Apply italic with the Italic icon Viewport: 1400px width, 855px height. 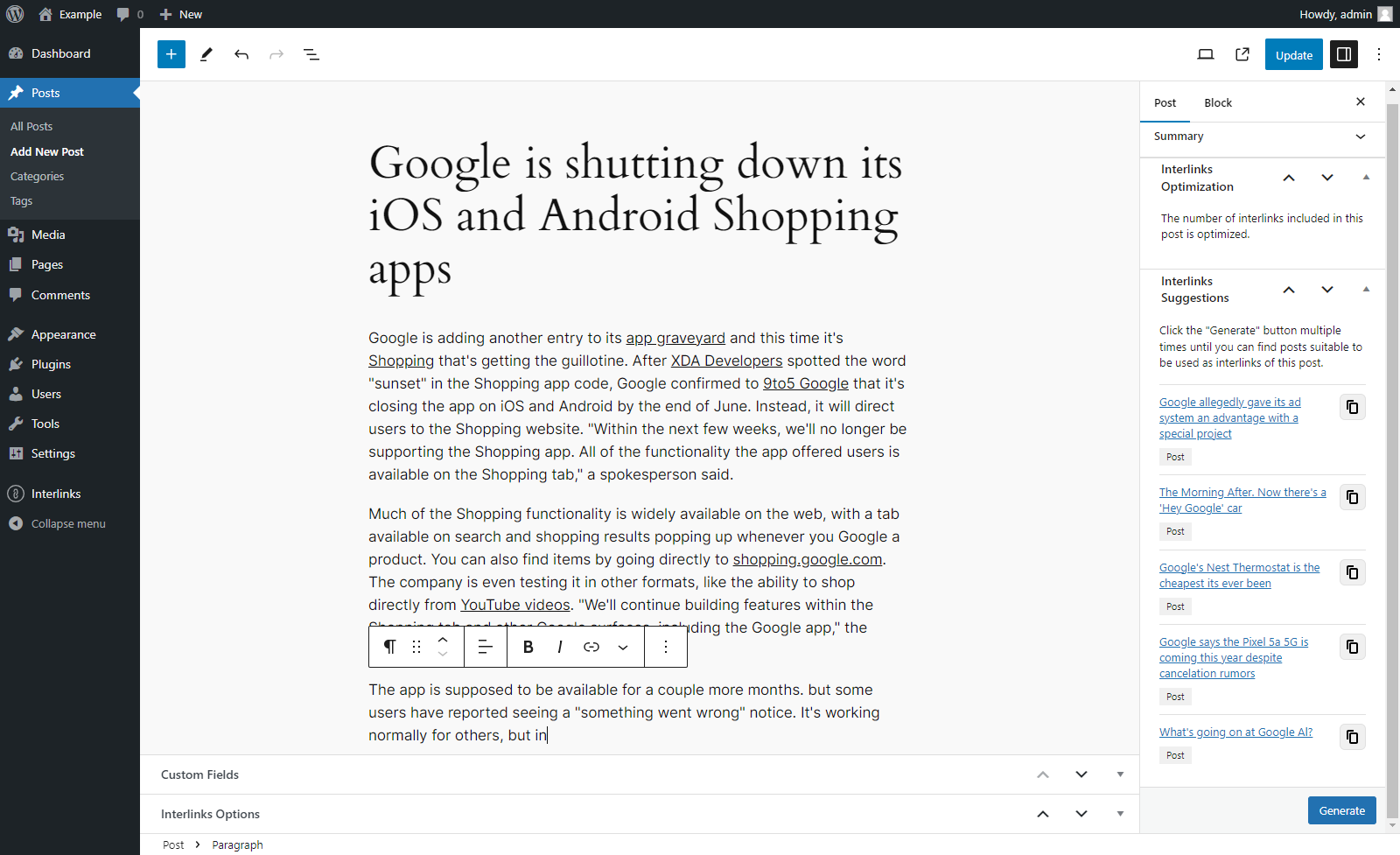pos(560,647)
